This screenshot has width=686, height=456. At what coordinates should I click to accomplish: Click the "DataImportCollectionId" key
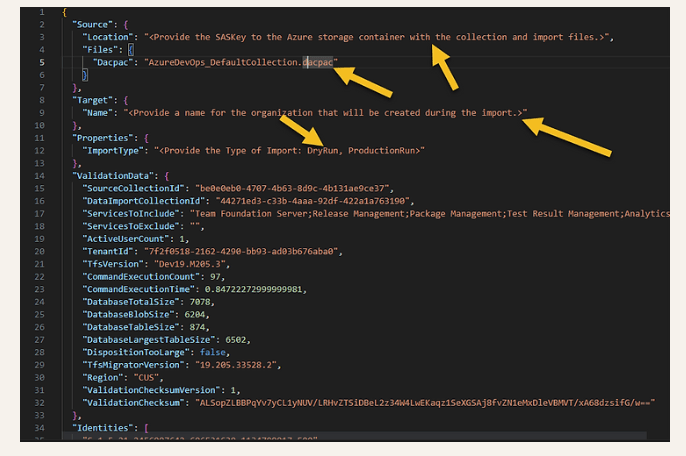(144, 201)
